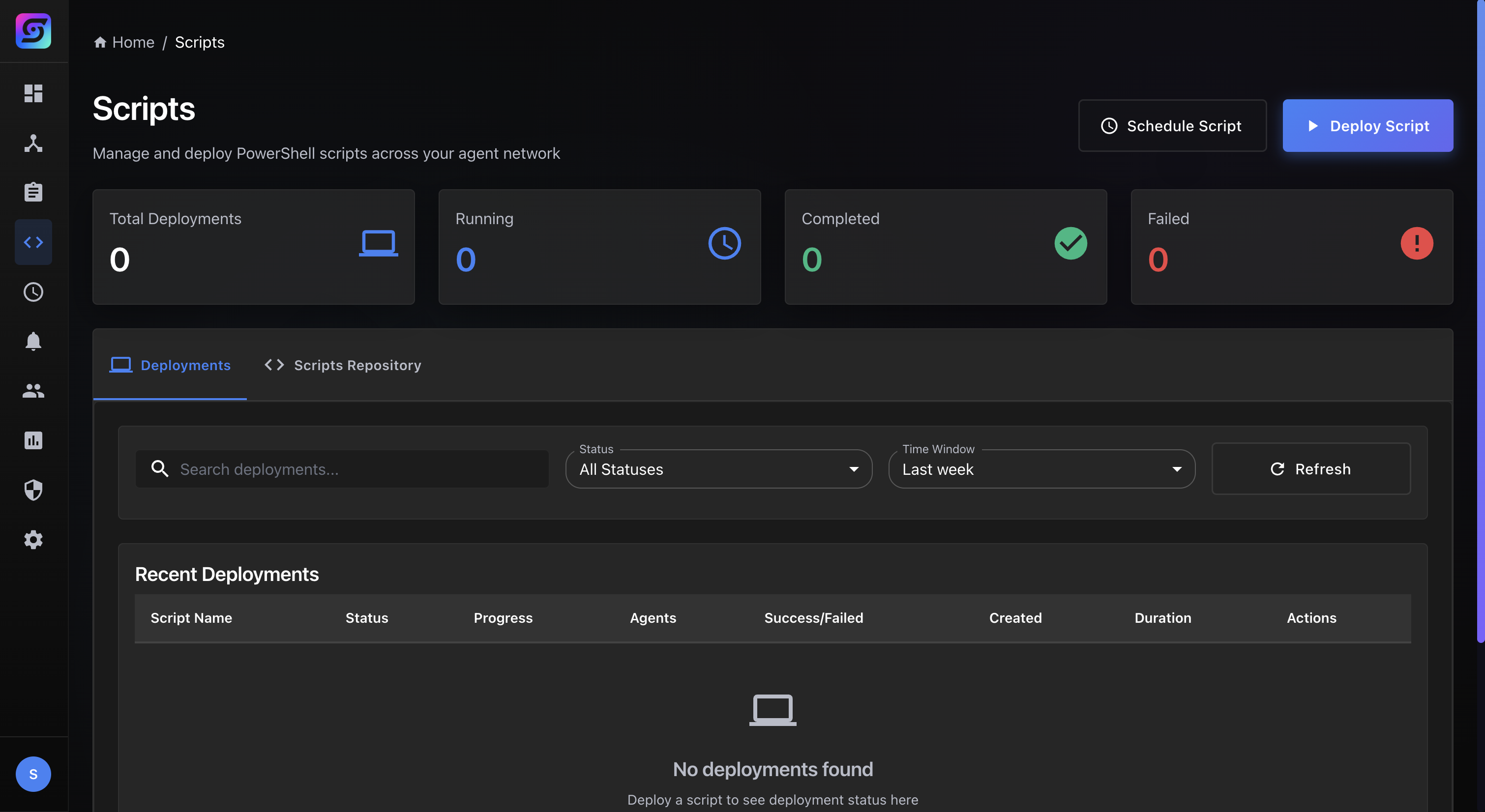Open the user avatar at bottom left
Image resolution: width=1485 pixels, height=812 pixels.
coord(33,774)
